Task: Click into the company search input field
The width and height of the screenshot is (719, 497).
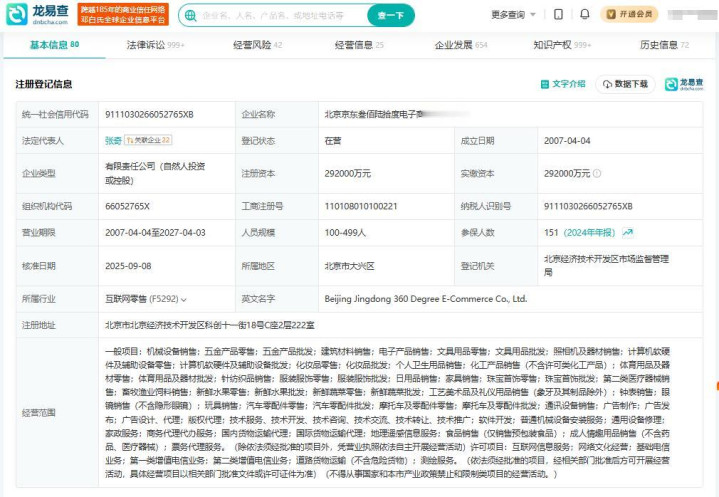Action: tap(275, 15)
